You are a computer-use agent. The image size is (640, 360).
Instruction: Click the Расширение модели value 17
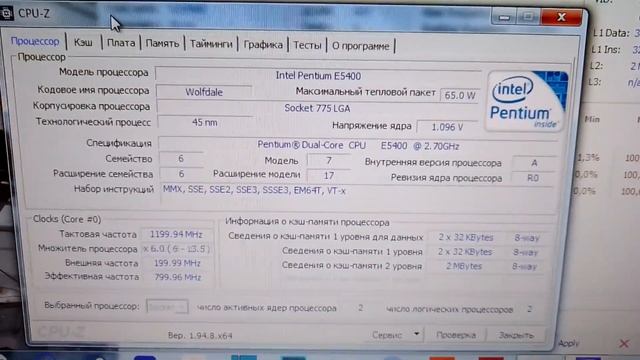[329, 176]
